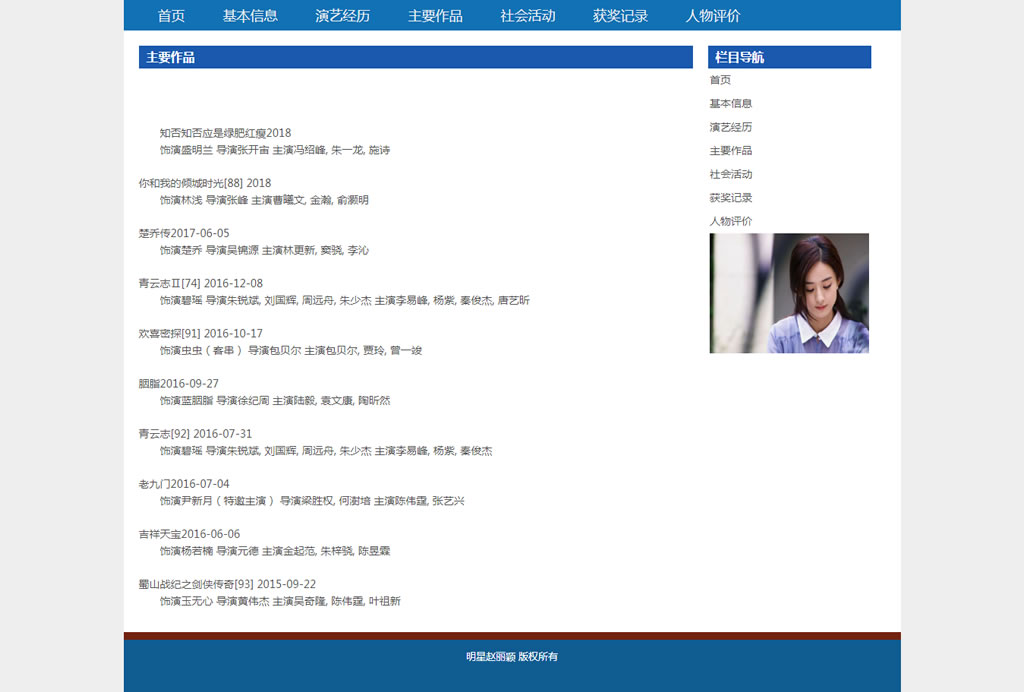Open 社会活动 link in the 栏目导航 sidebar
The image size is (1024, 692).
pos(731,174)
